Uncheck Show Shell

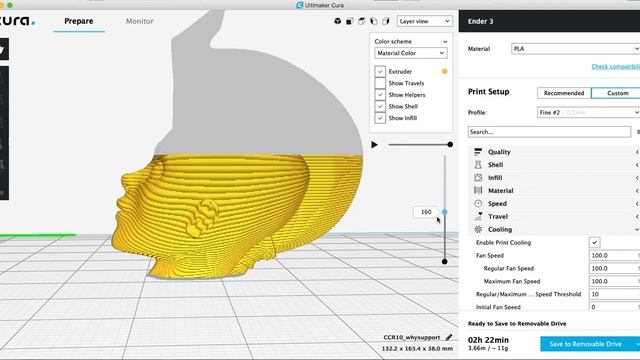tap(380, 106)
